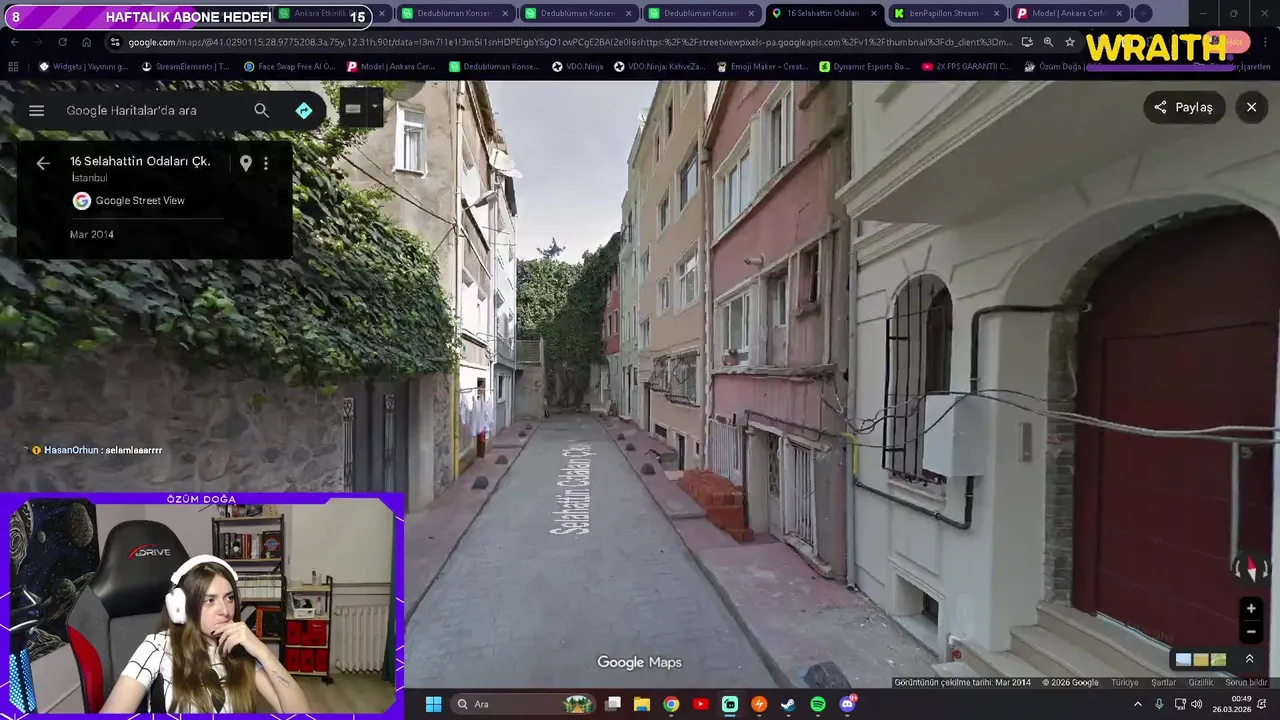Image resolution: width=1280 pixels, height=720 pixels.
Task: Click the Street View compass needle
Action: click(x=1252, y=568)
